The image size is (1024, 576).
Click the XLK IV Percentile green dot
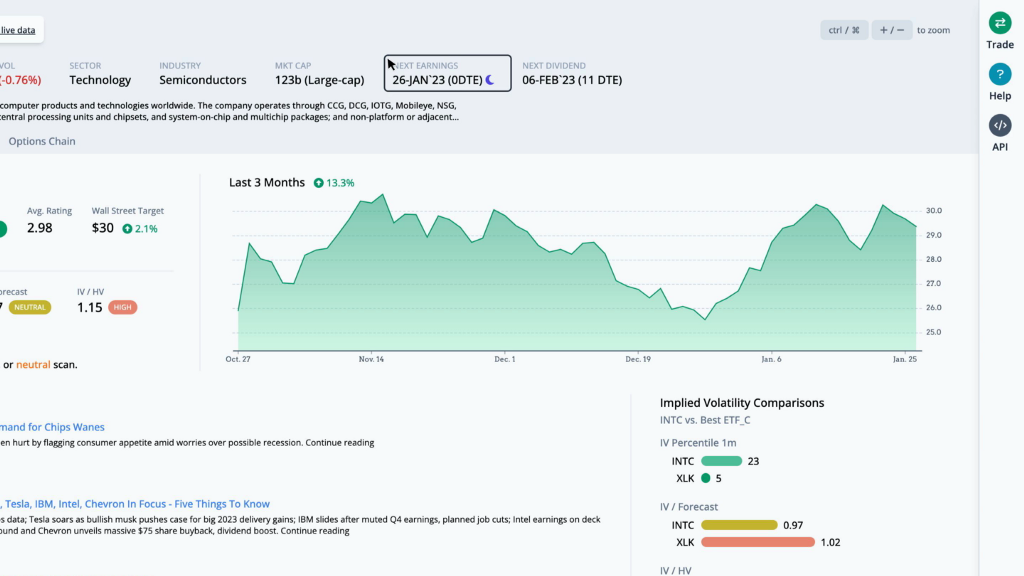tap(706, 478)
